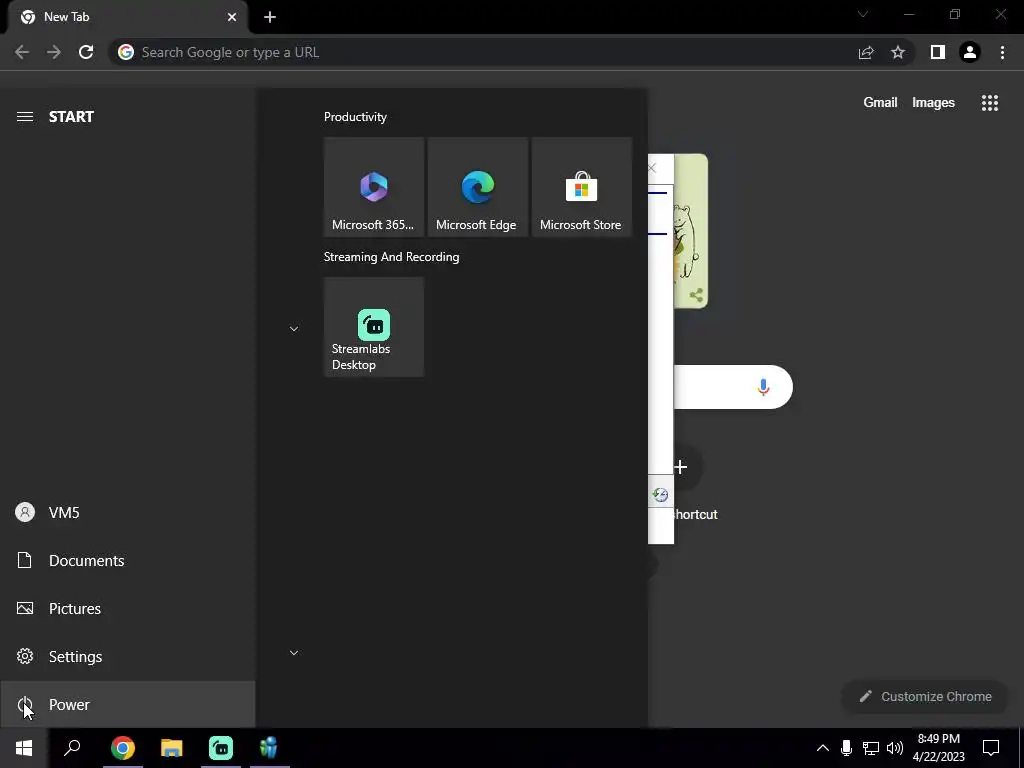The height and width of the screenshot is (768, 1024).
Task: Start voice search with the microphone
Action: (x=763, y=387)
